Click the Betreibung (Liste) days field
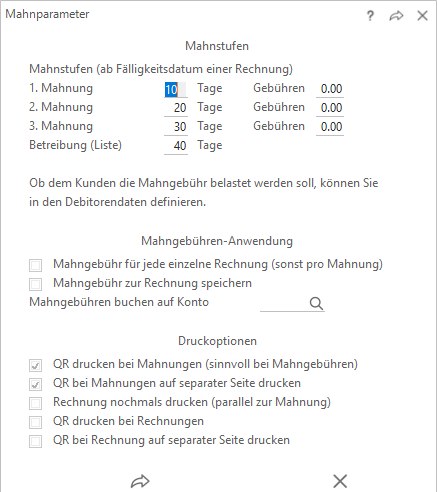The height and width of the screenshot is (492, 437). tap(176, 146)
